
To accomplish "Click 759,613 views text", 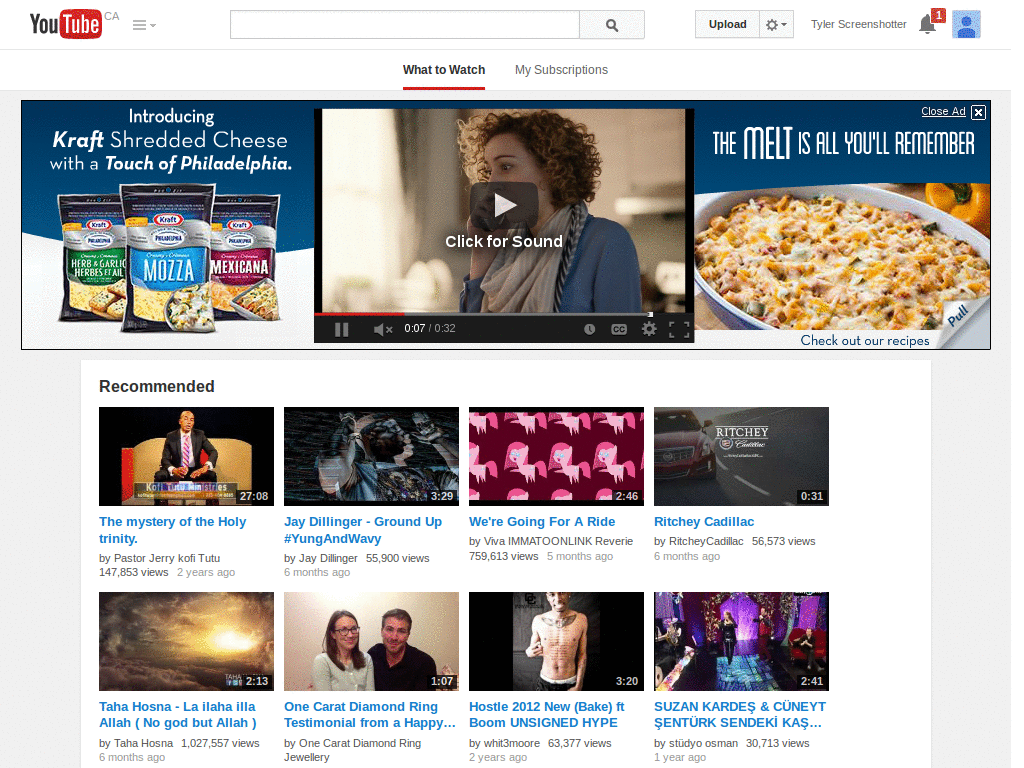I will [x=504, y=556].
